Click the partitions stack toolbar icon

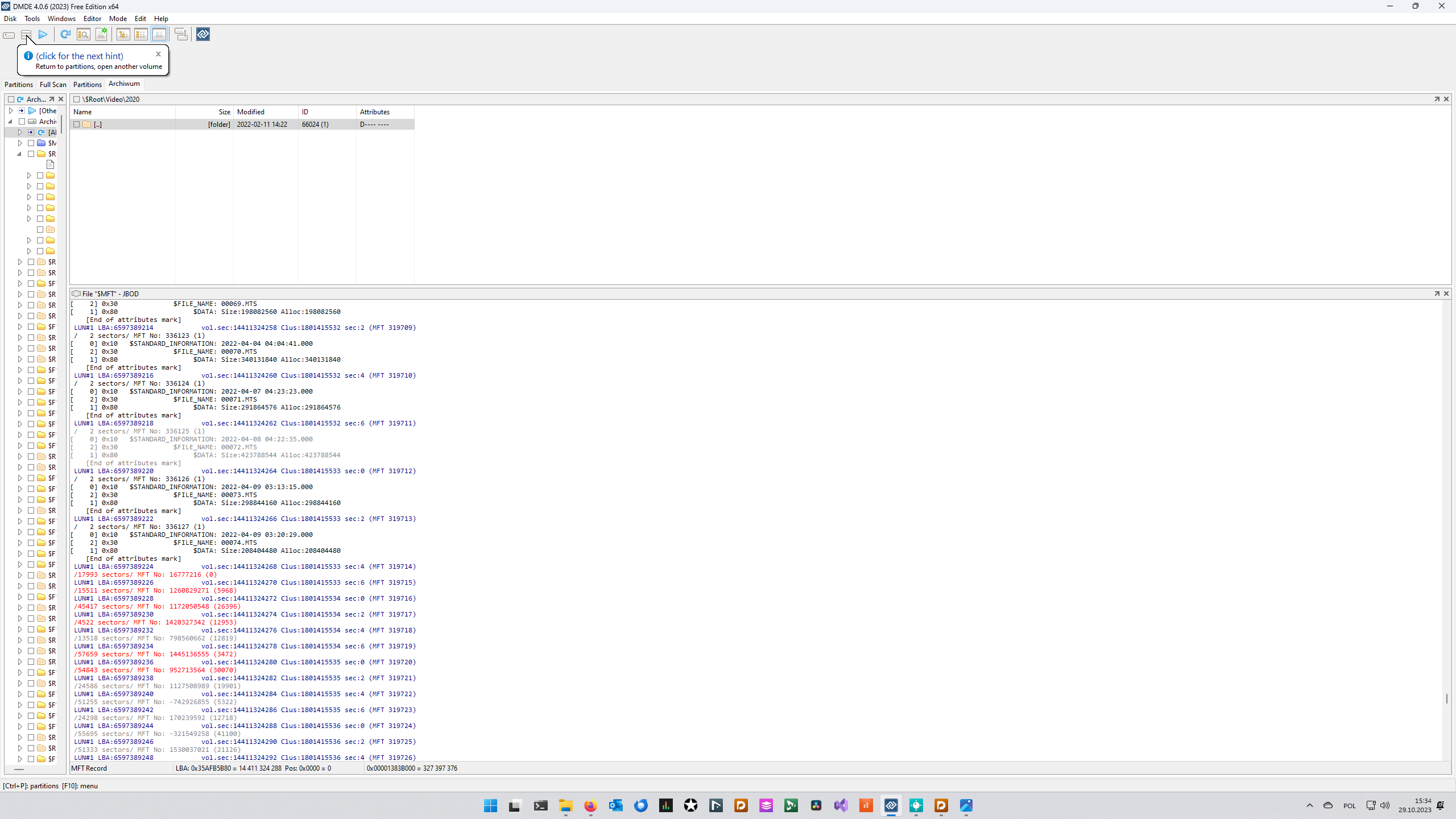(x=26, y=35)
